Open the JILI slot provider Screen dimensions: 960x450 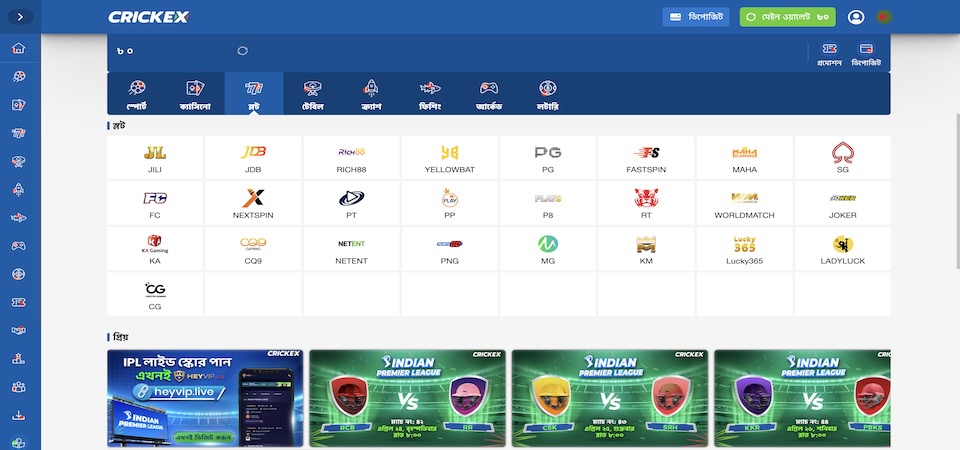tap(155, 158)
